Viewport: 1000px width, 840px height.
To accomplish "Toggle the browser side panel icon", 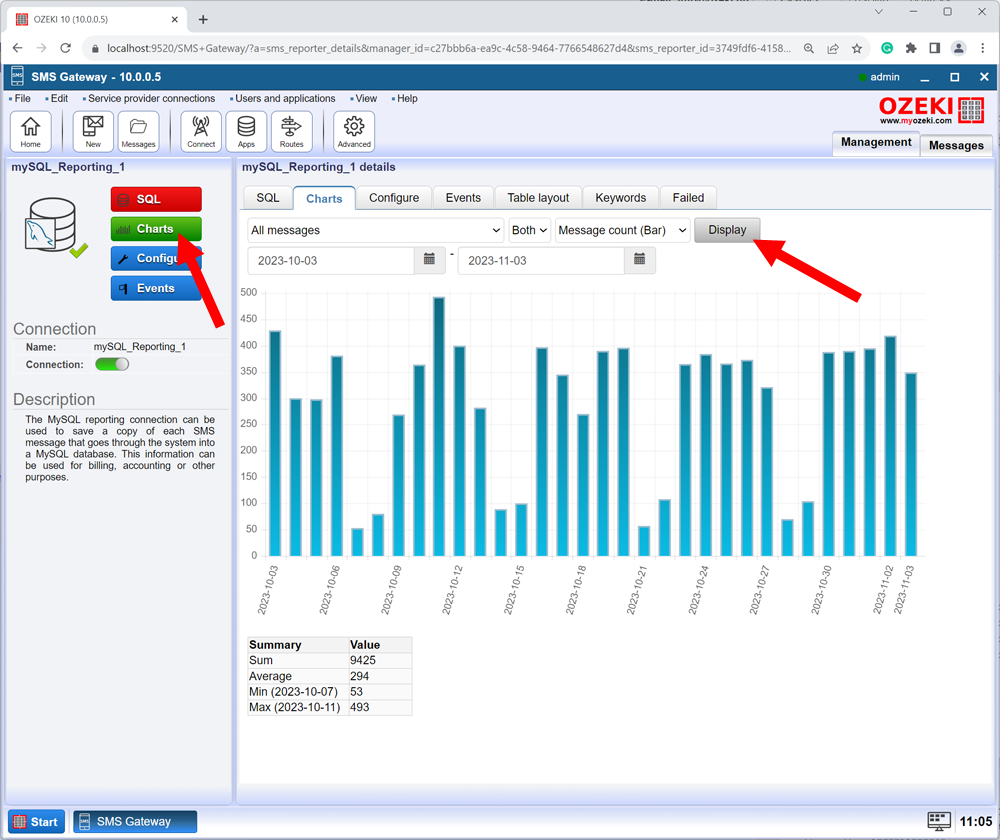I will pyautogui.click(x=934, y=48).
